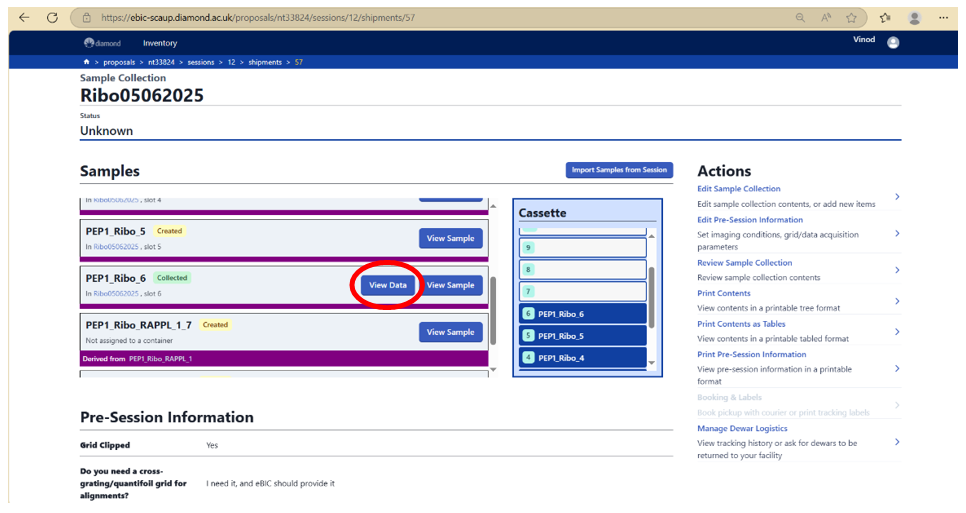Open the browser favorites list icon
This screenshot has width=966, height=513.
pos(885,18)
